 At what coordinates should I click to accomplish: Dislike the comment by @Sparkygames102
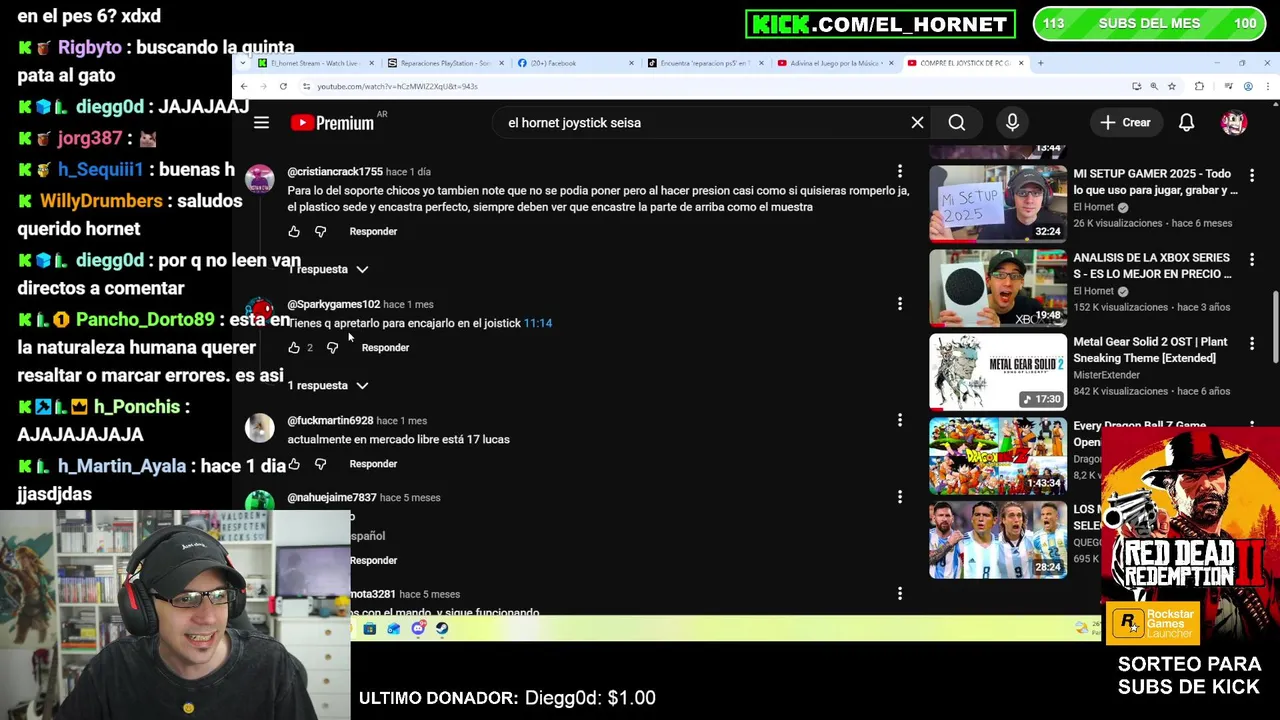tap(332, 347)
